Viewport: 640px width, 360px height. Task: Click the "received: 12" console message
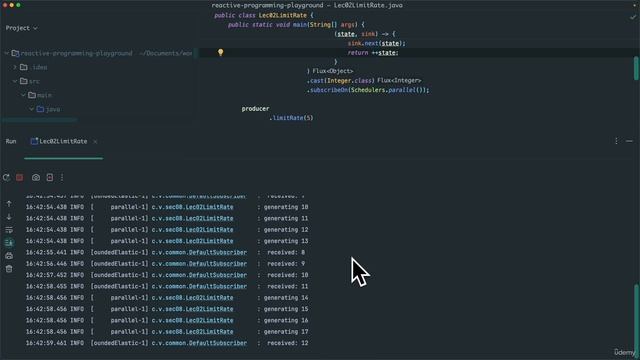click(x=287, y=343)
